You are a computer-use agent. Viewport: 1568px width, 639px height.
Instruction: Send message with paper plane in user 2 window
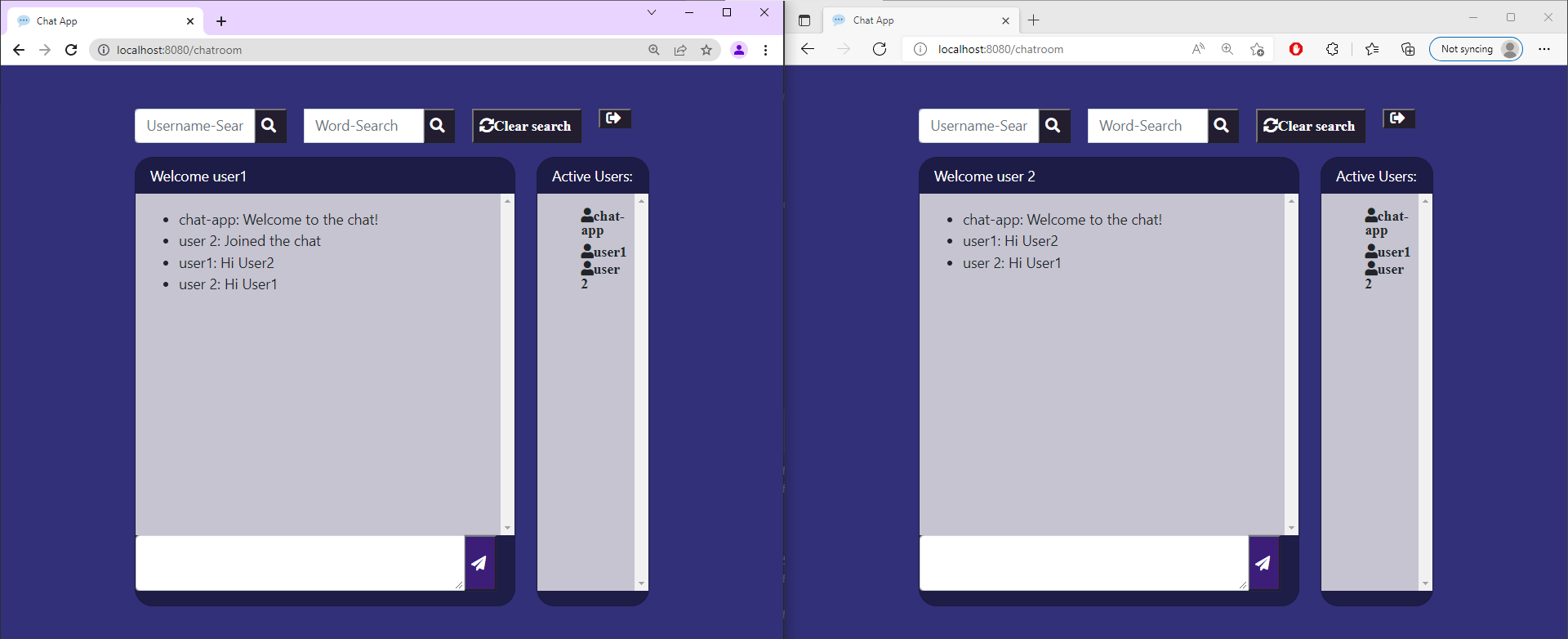(x=1263, y=562)
